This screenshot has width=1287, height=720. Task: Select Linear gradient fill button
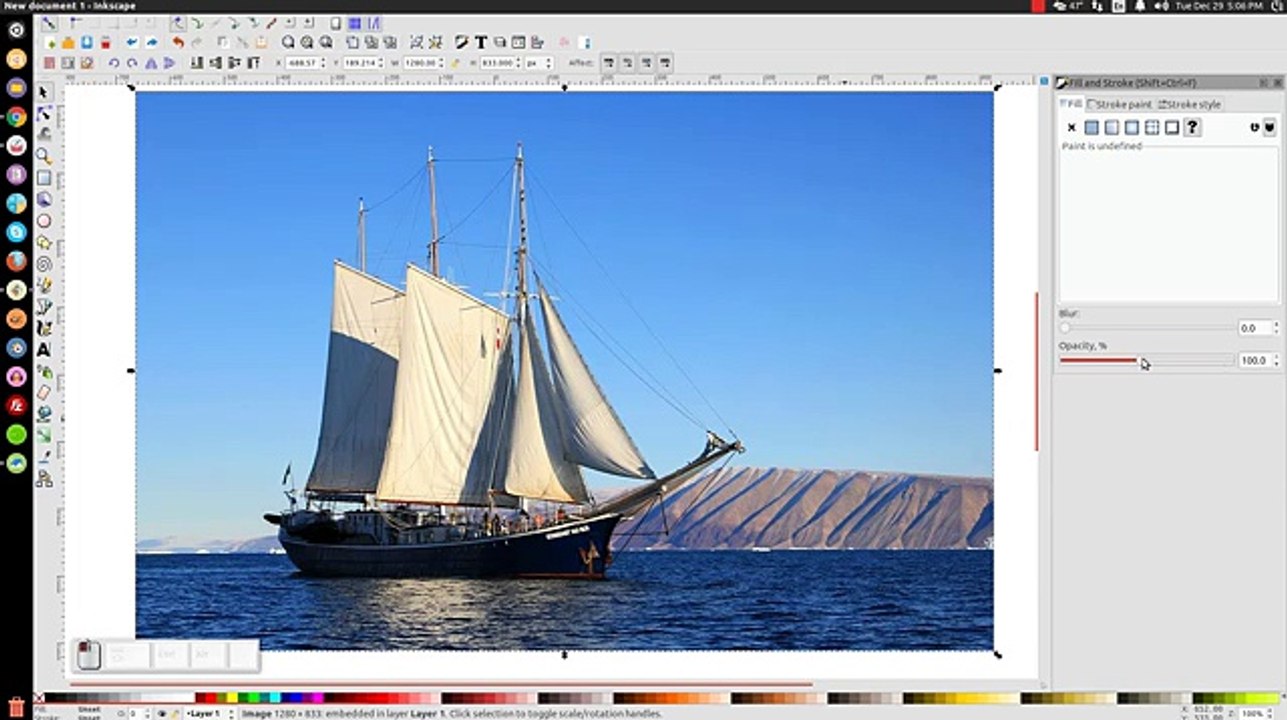click(1112, 127)
